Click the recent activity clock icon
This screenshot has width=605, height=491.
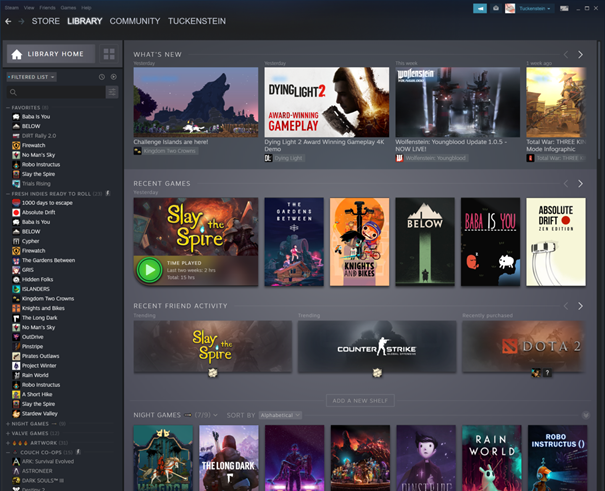(102, 77)
